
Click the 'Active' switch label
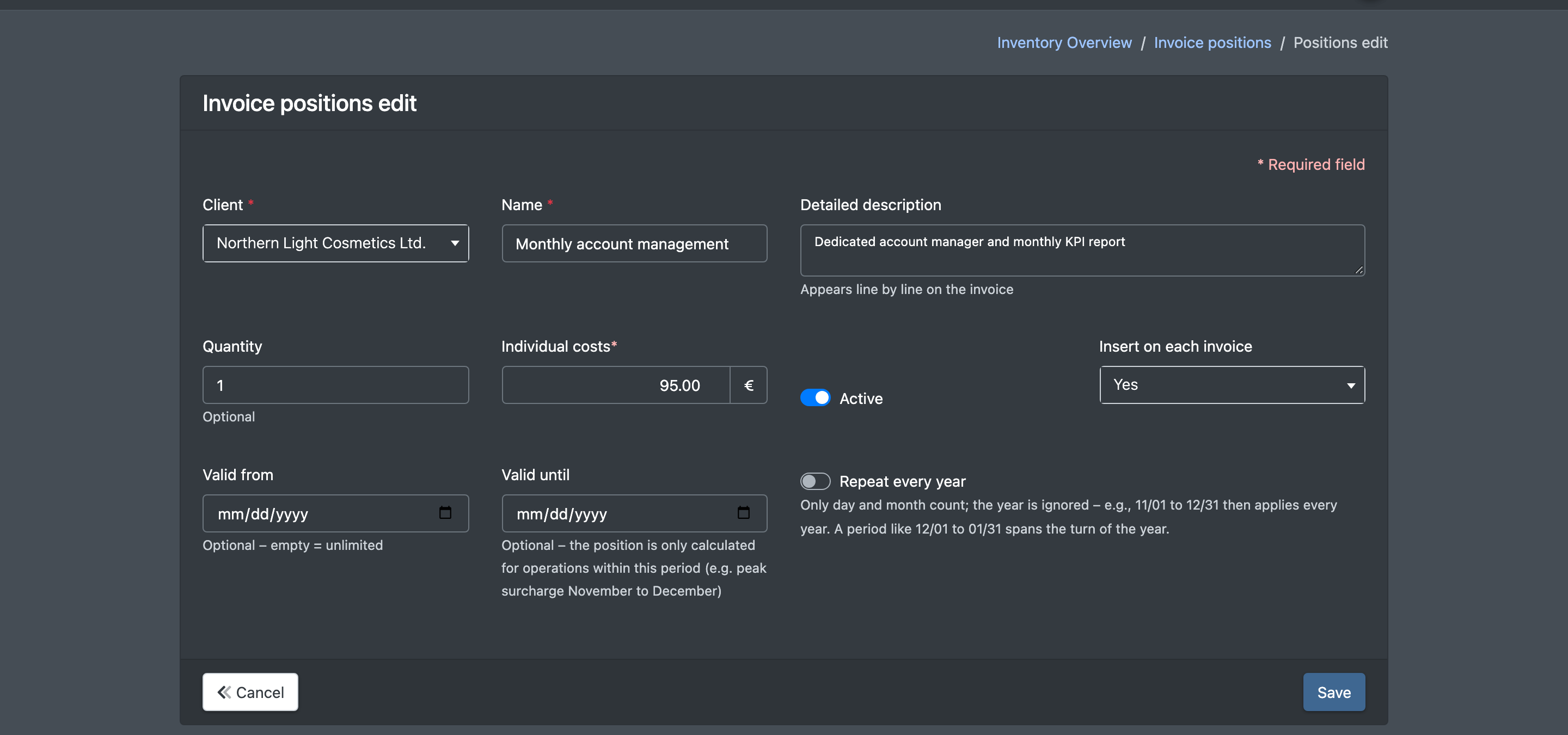coord(861,399)
